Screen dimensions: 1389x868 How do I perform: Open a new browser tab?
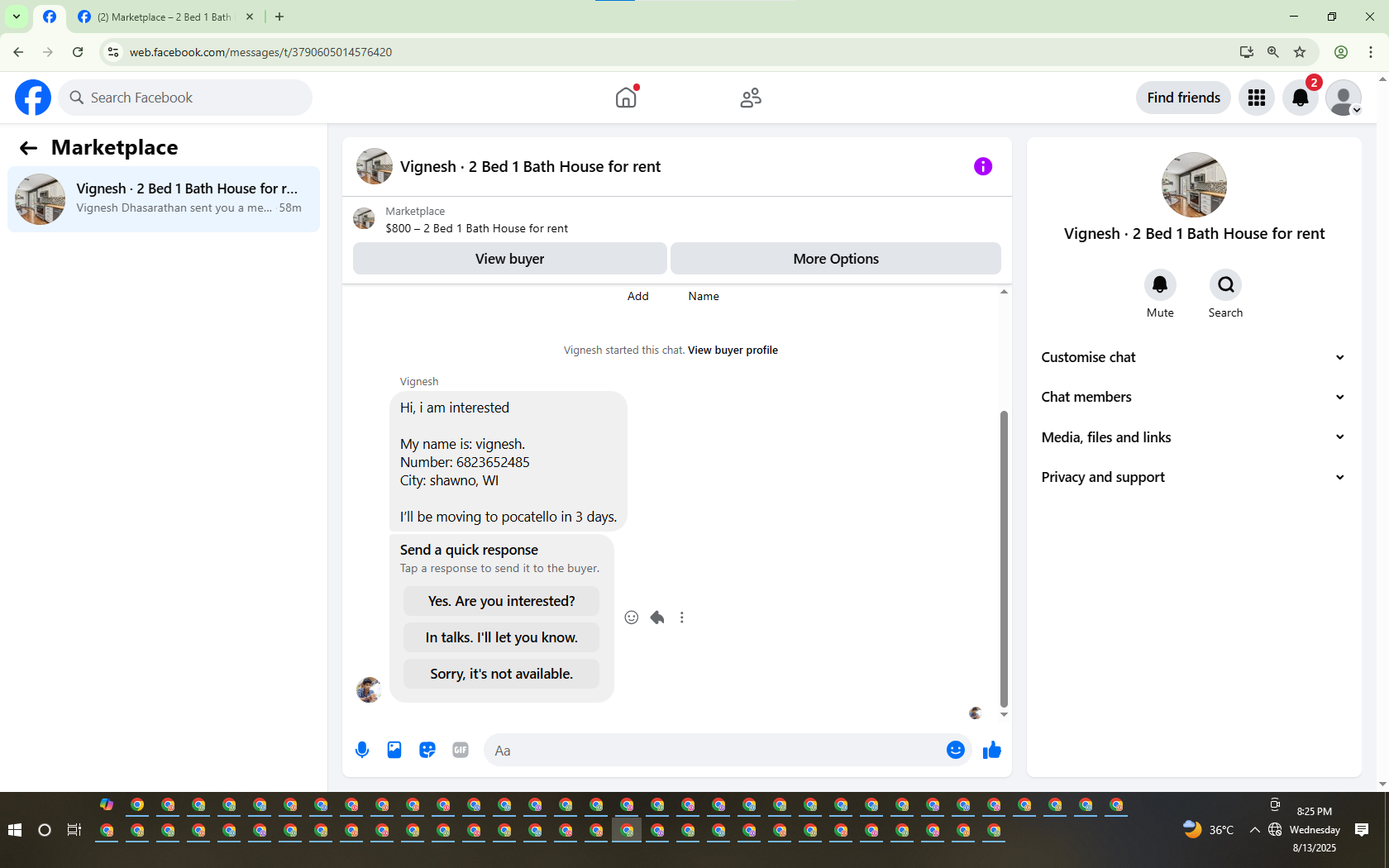click(279, 17)
